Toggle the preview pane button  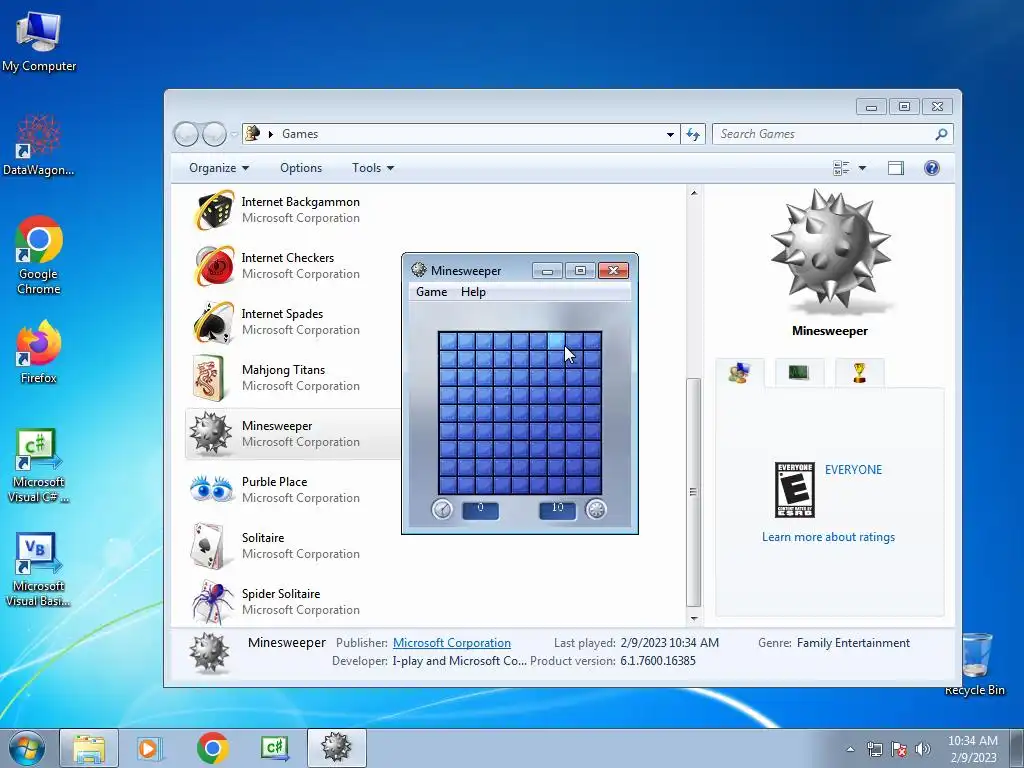pyautogui.click(x=895, y=168)
